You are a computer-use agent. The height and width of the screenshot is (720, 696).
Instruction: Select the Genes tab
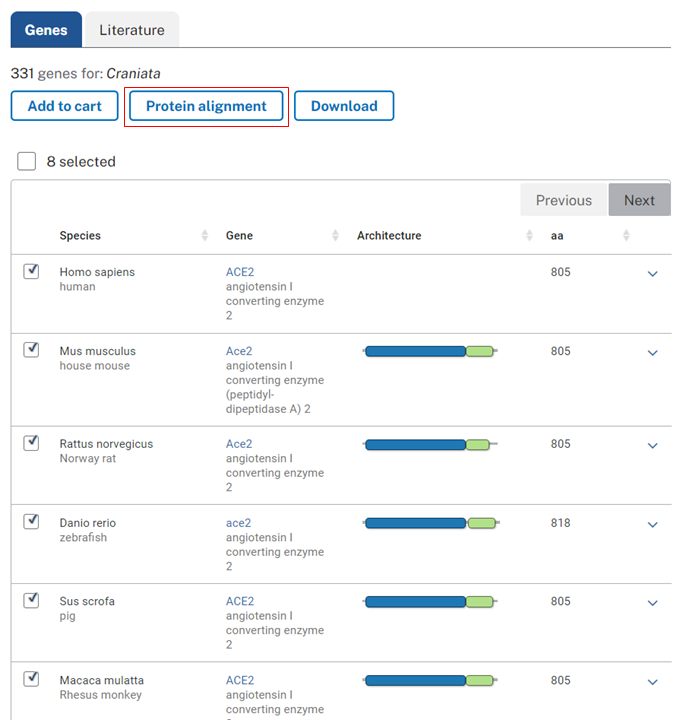(x=46, y=30)
